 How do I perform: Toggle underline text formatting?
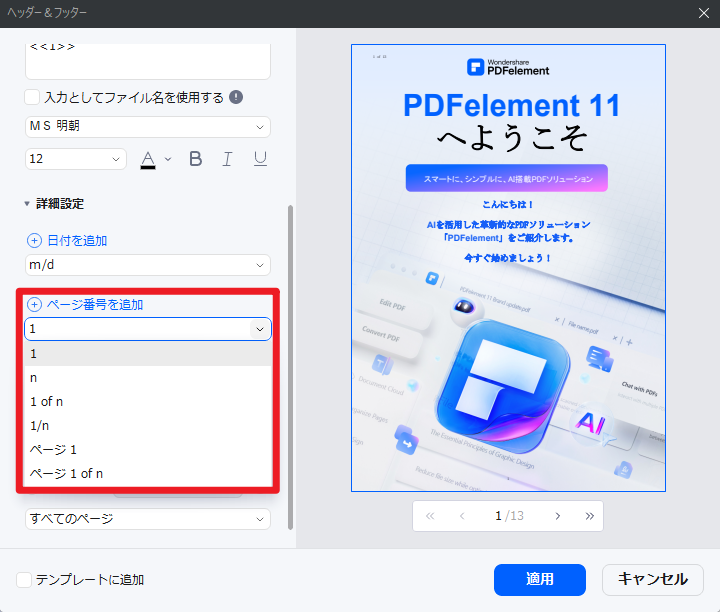260,159
